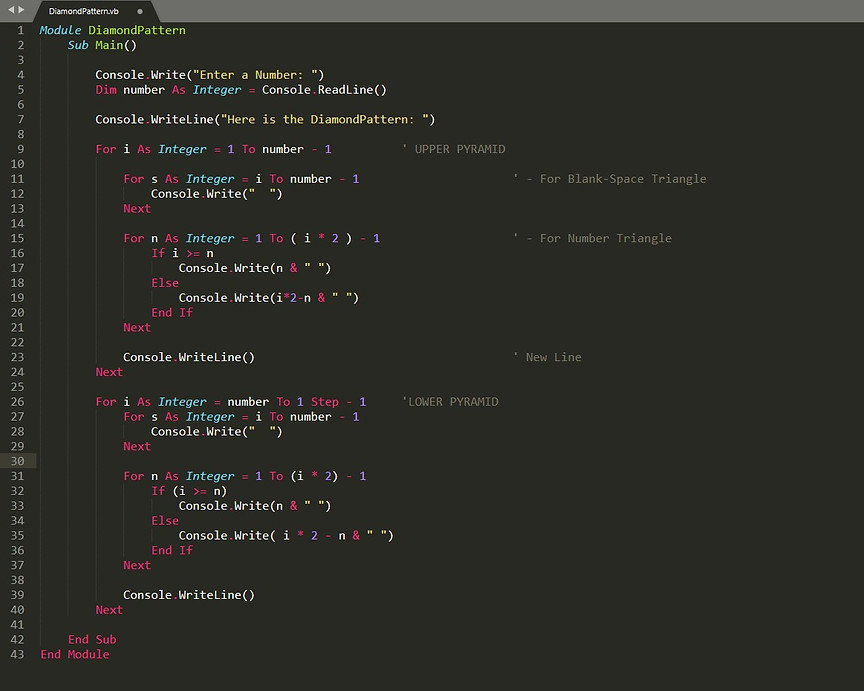Click 'Console.ReadLine()' on line 5

click(x=324, y=90)
